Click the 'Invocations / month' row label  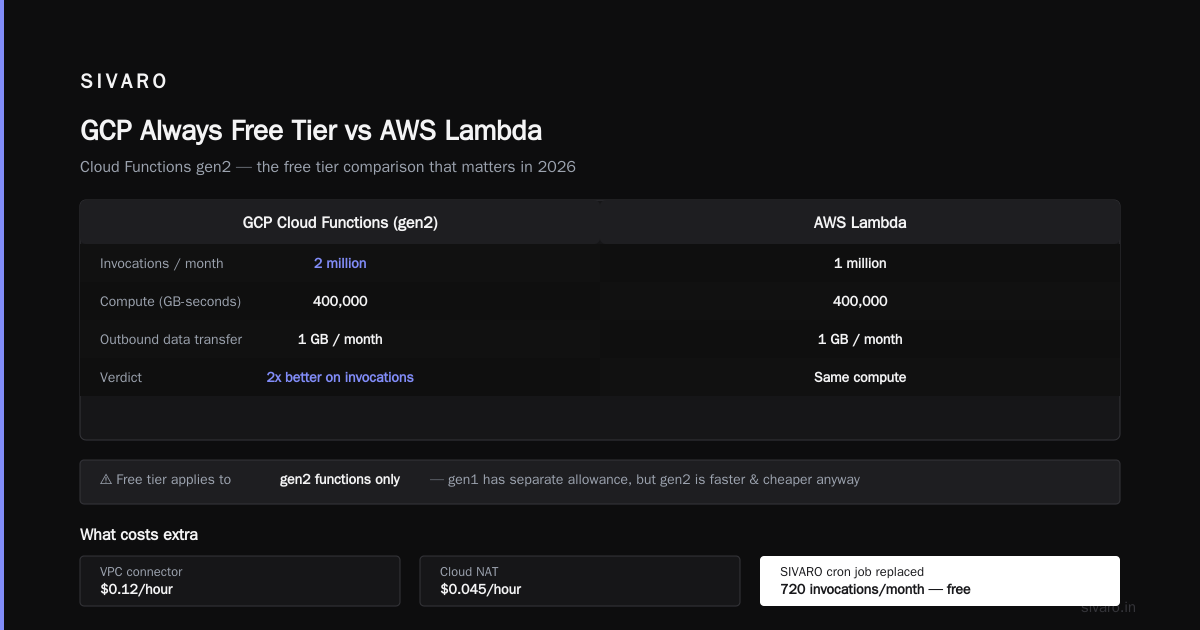(x=162, y=263)
